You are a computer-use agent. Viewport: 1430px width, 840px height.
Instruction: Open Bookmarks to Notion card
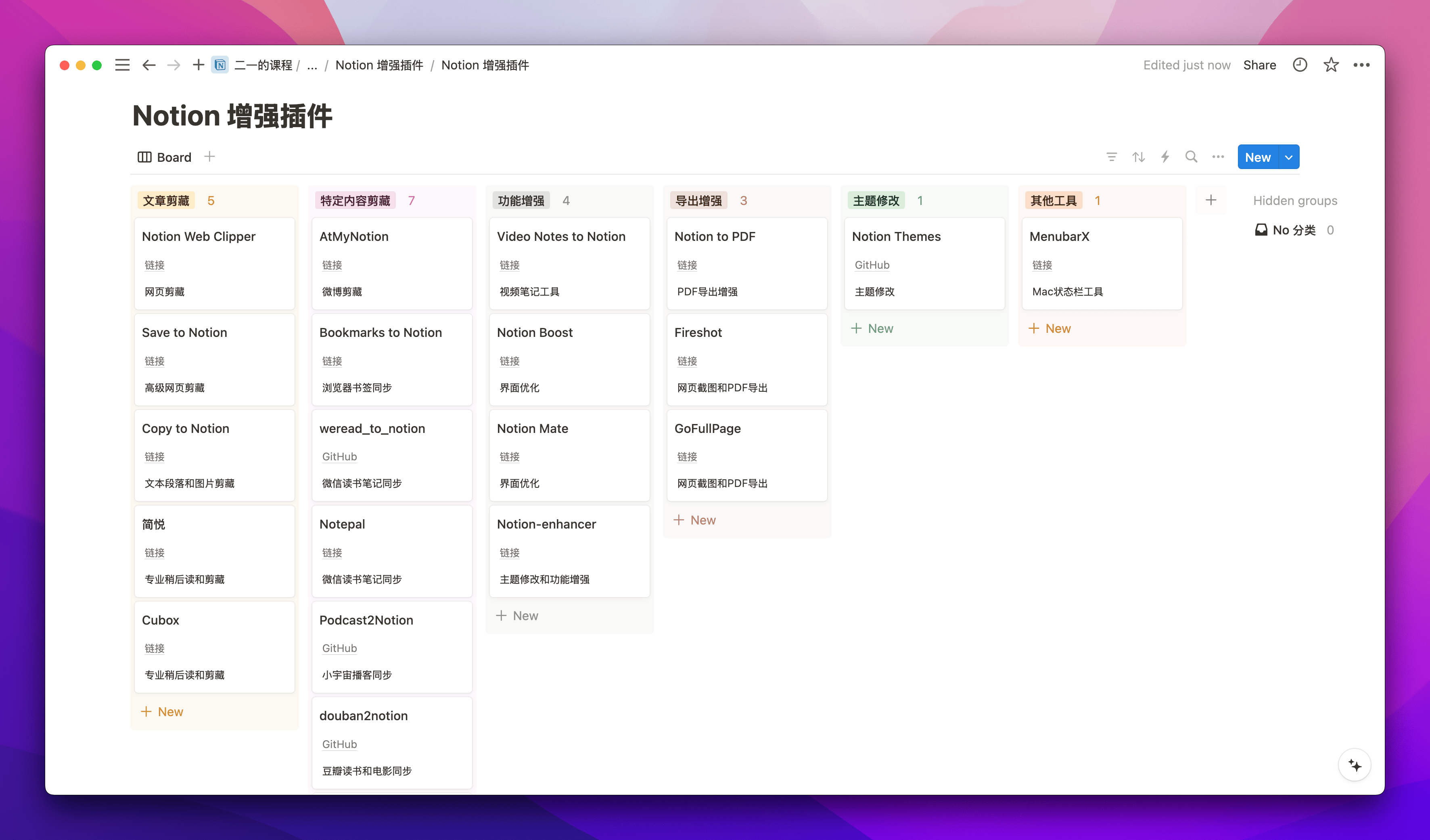tap(392, 359)
